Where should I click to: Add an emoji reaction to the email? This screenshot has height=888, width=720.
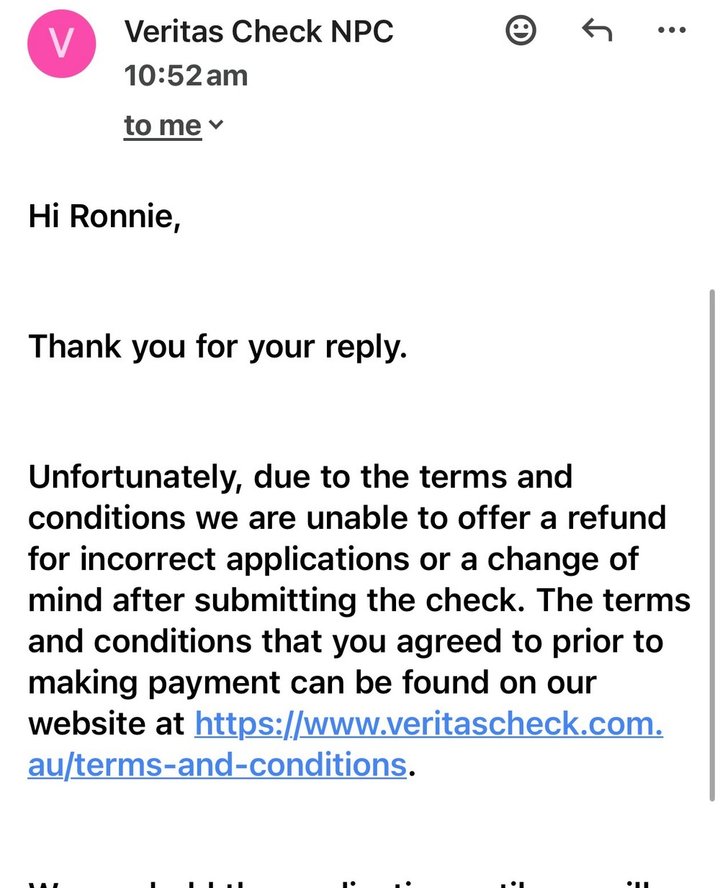(x=520, y=31)
